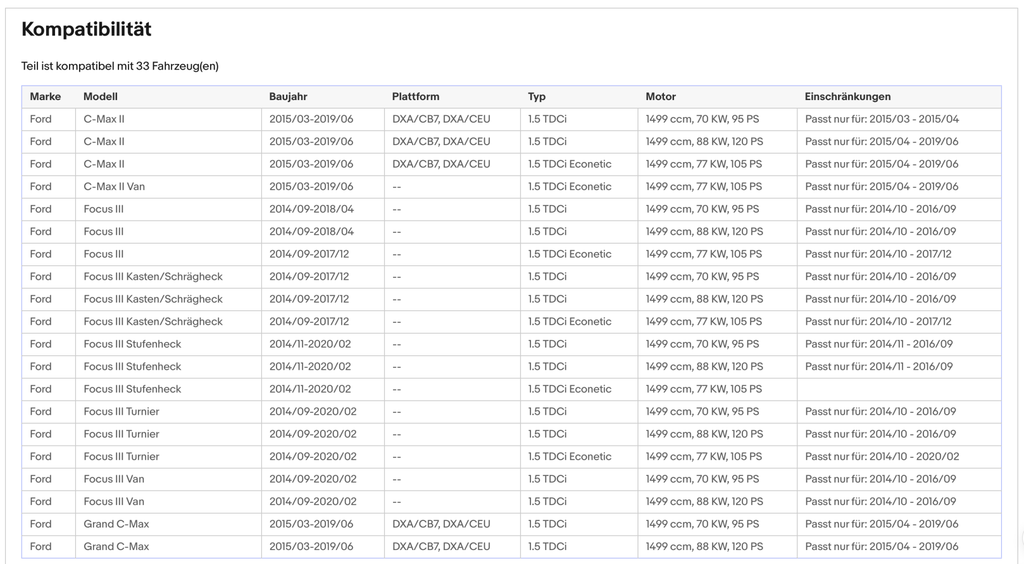Select the first Focus III Turnier model cell
1024x564 pixels.
[168, 412]
